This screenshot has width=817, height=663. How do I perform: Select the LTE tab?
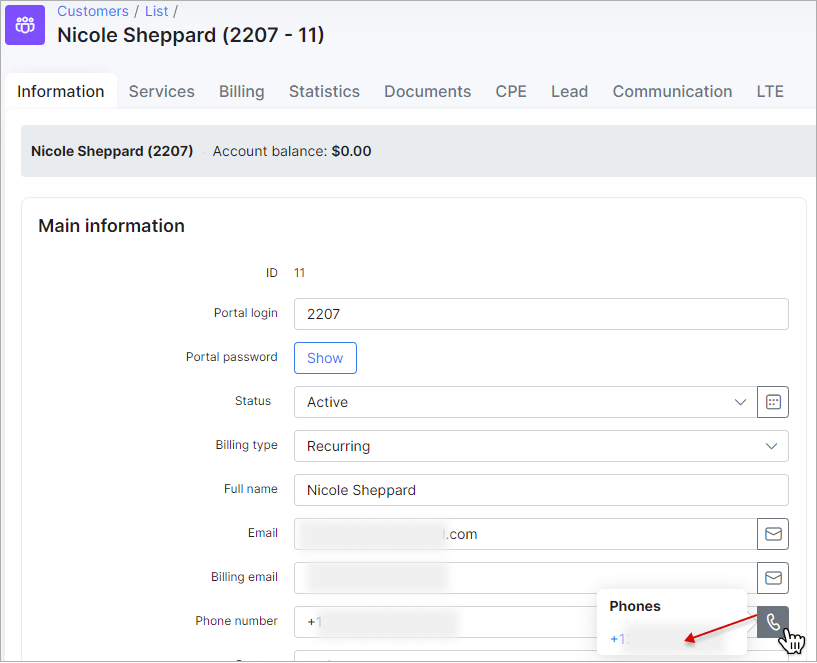(770, 91)
